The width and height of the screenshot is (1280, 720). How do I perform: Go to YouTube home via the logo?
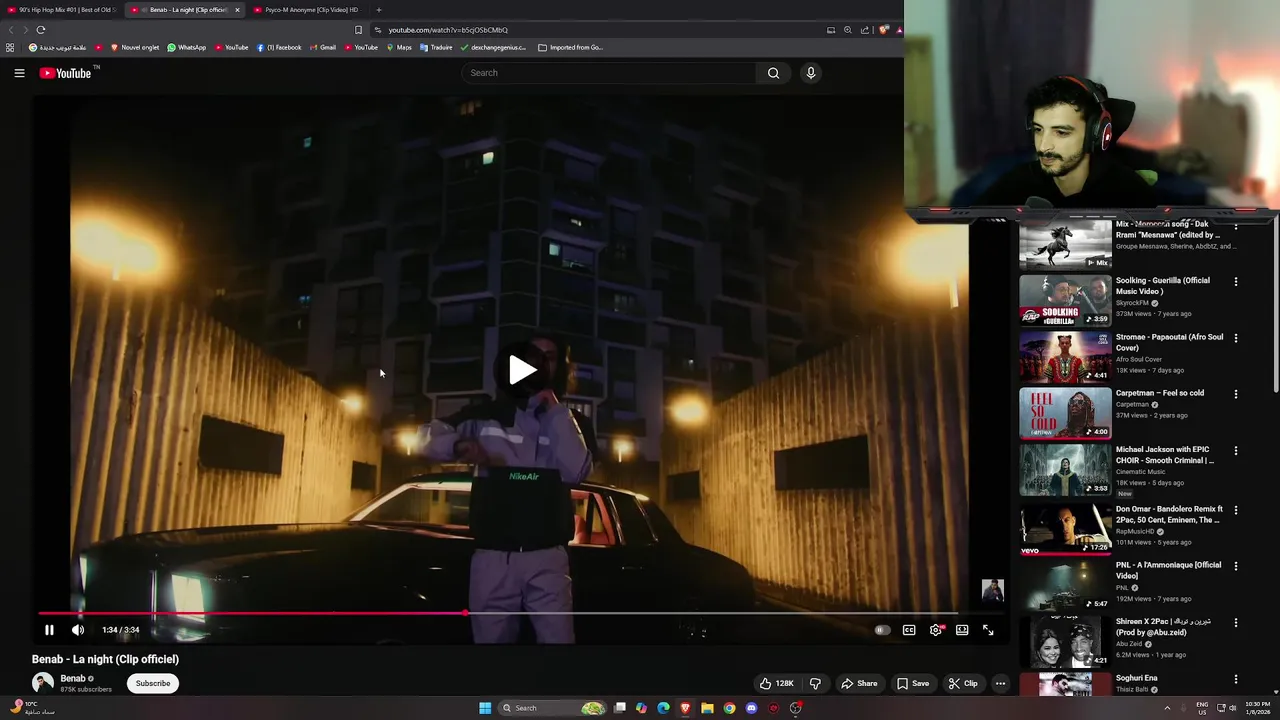pyautogui.click(x=65, y=73)
